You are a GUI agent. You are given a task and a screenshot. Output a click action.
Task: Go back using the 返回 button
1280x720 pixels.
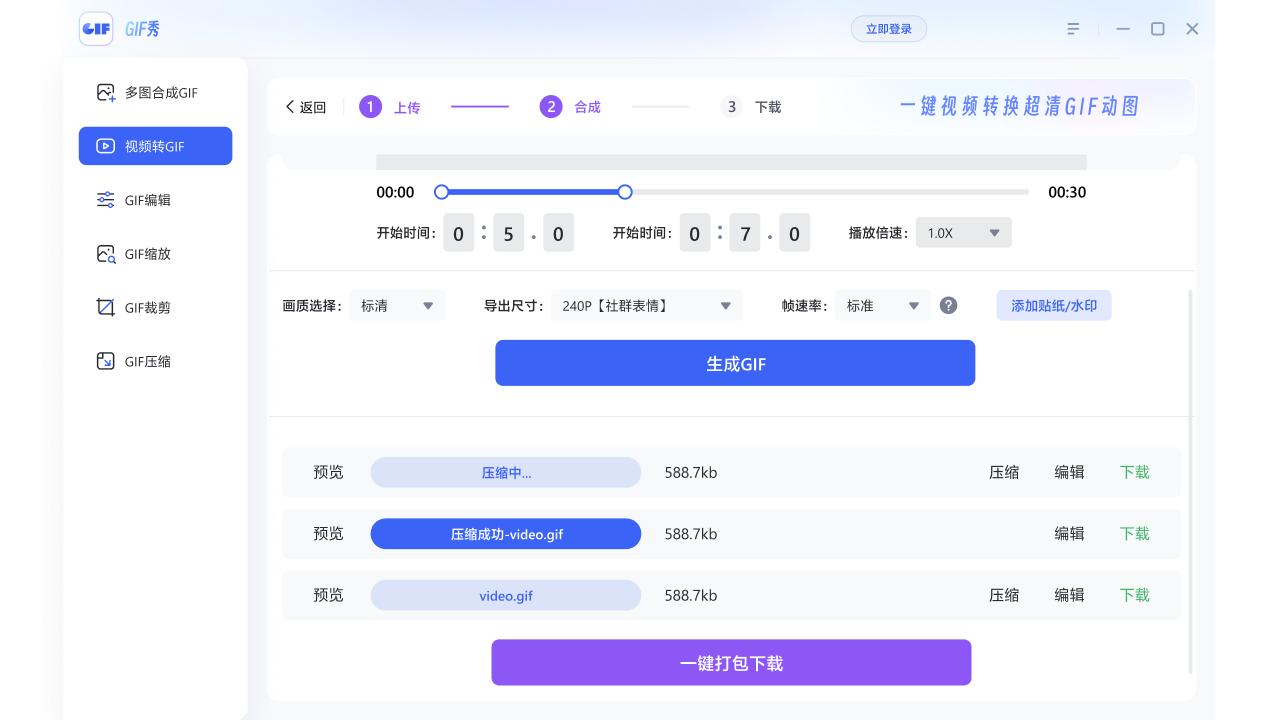(x=304, y=107)
